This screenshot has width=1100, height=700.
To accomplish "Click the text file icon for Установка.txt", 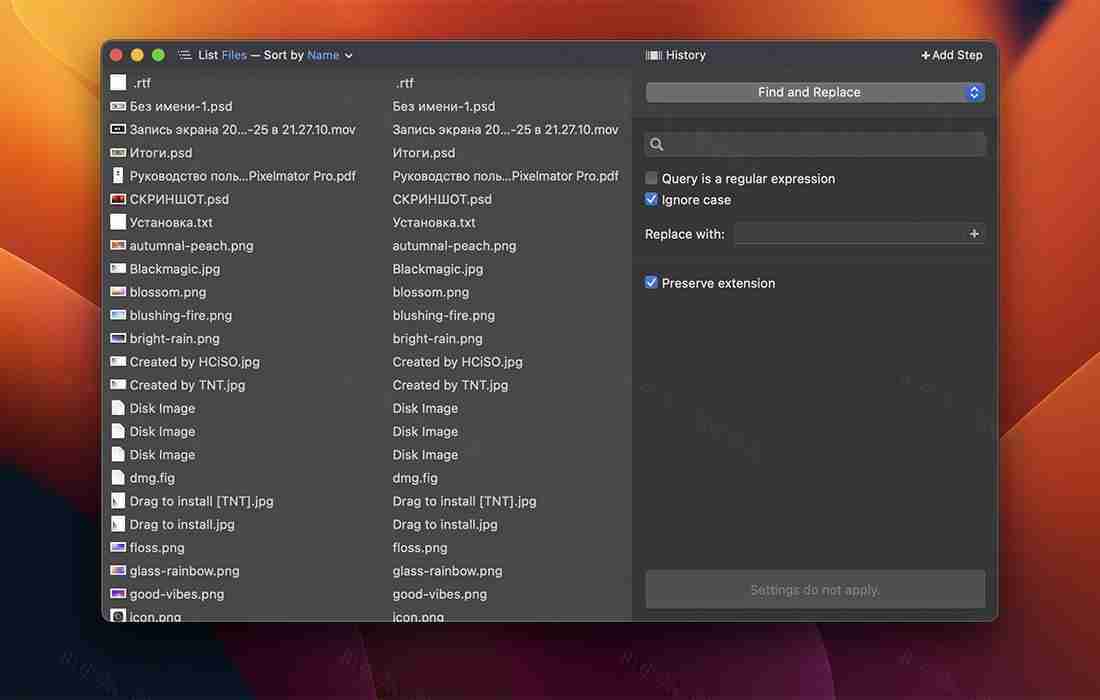I will pos(119,222).
